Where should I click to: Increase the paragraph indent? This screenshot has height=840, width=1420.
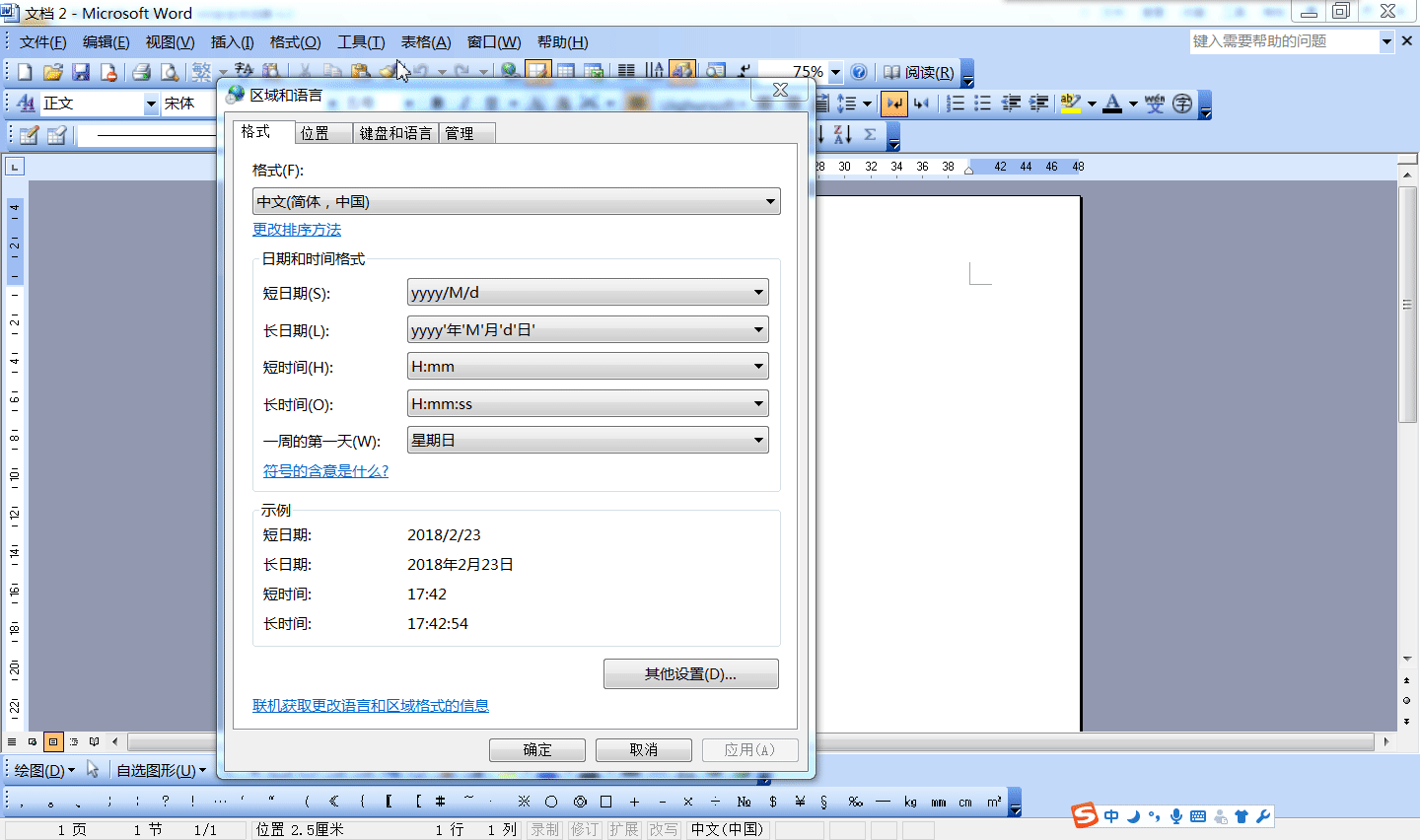coord(1038,104)
